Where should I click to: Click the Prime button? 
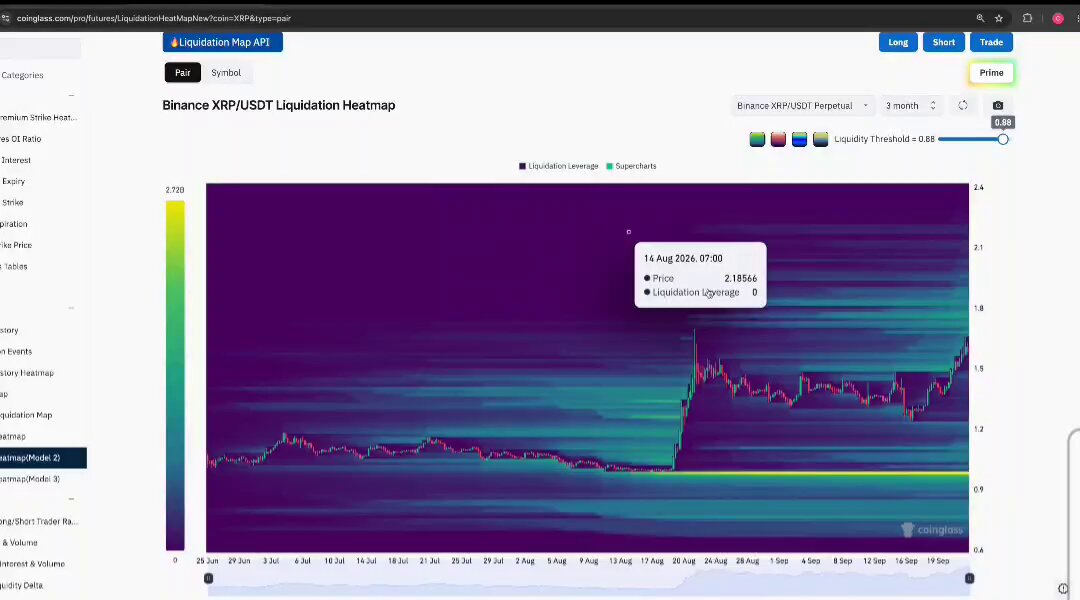click(991, 73)
